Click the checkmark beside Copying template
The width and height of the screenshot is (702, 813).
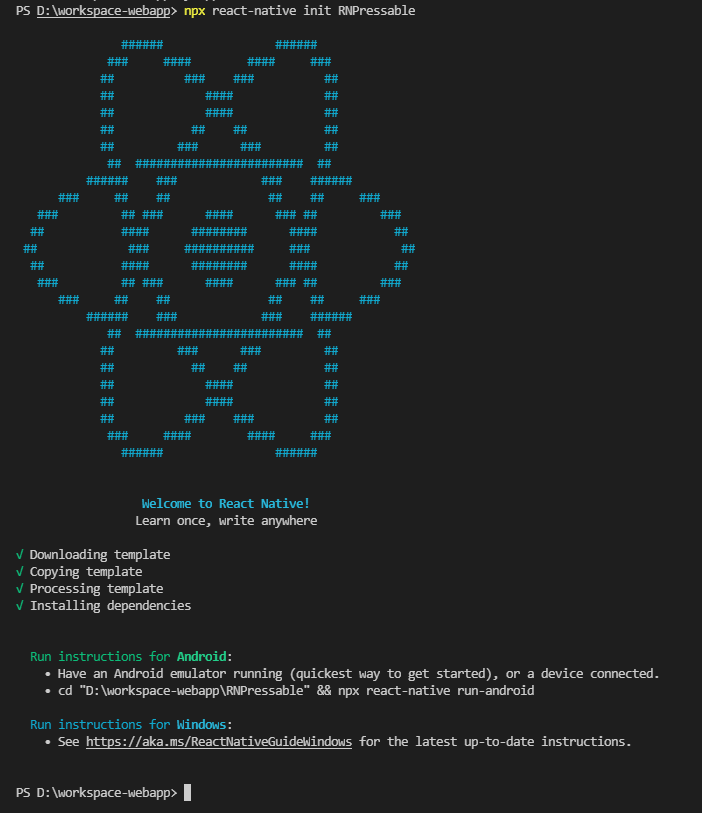coord(20,572)
